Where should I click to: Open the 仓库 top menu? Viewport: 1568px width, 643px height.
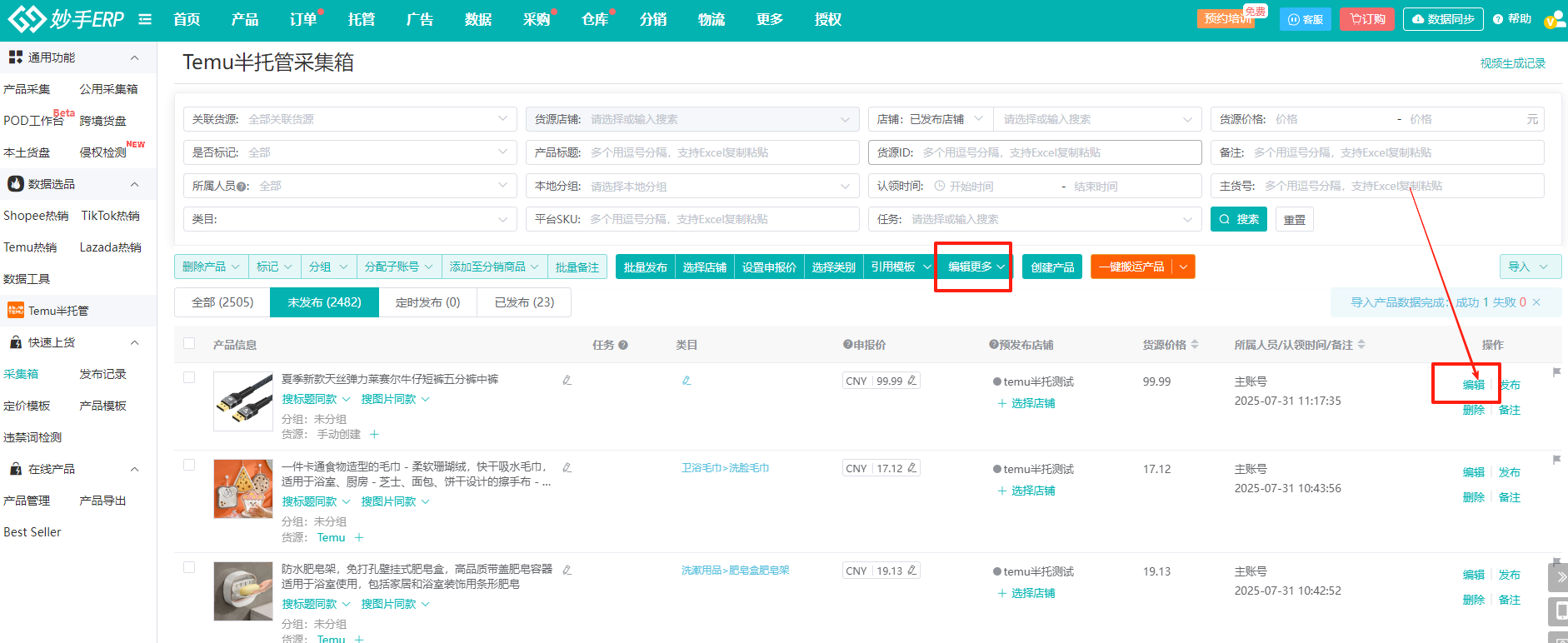click(595, 19)
